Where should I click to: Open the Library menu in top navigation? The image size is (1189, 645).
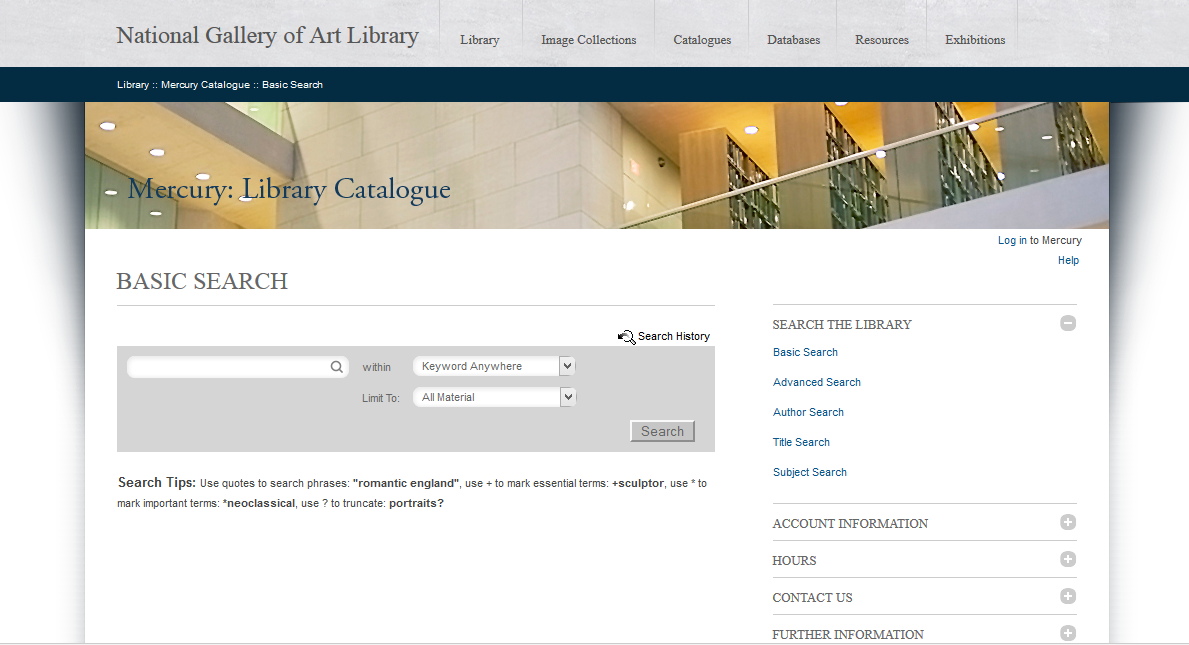click(x=479, y=39)
